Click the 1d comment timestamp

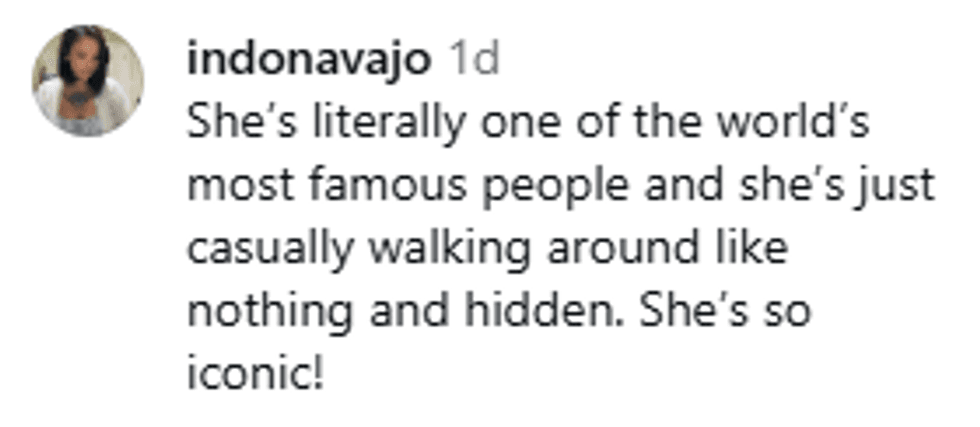(472, 60)
